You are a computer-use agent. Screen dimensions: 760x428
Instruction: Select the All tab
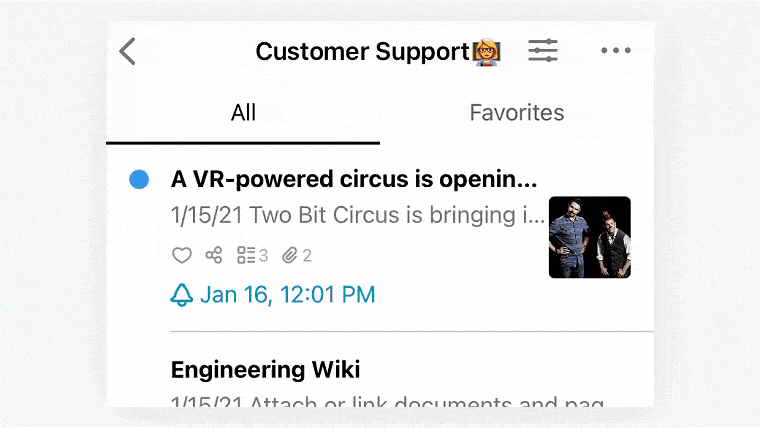(243, 113)
